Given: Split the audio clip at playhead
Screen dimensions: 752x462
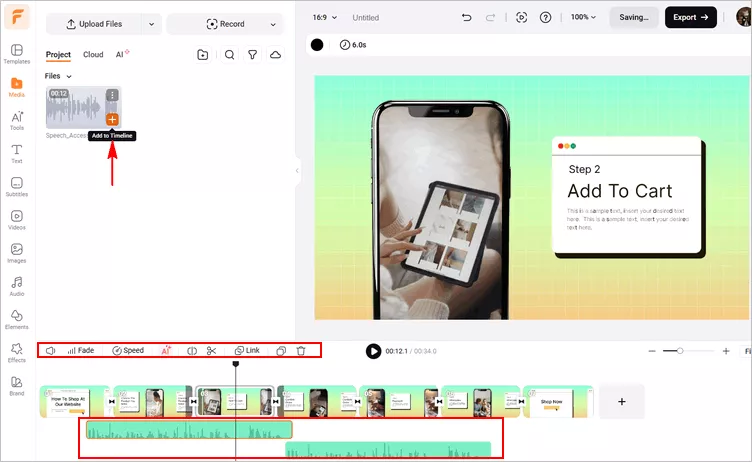Looking at the screenshot, I should 192,351.
